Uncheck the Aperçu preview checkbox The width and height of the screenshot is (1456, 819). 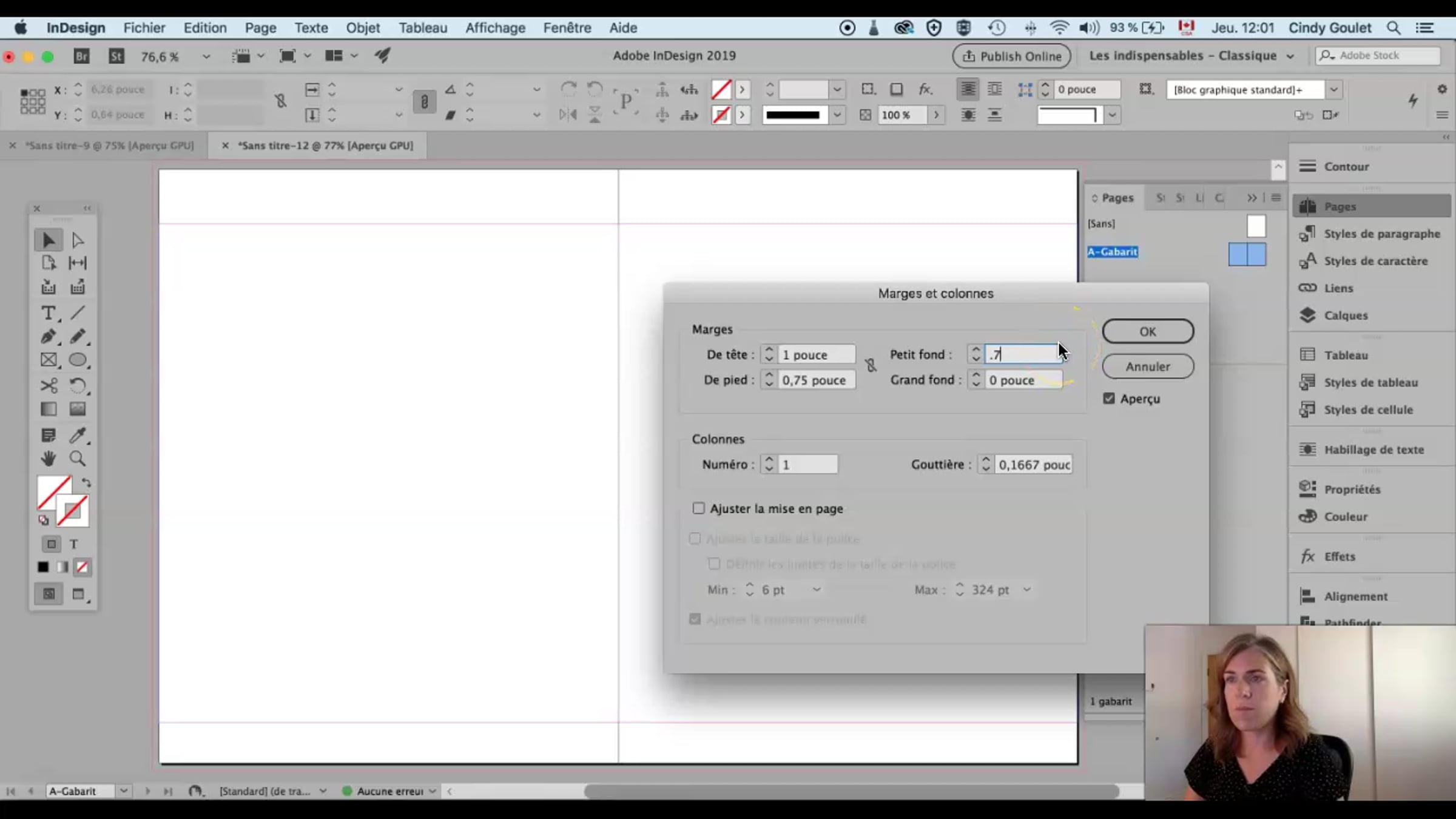click(x=1109, y=399)
